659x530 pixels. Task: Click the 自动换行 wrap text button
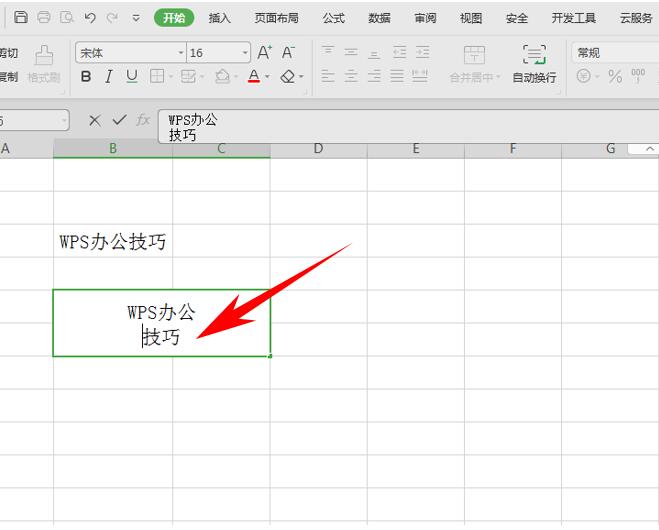(534, 64)
